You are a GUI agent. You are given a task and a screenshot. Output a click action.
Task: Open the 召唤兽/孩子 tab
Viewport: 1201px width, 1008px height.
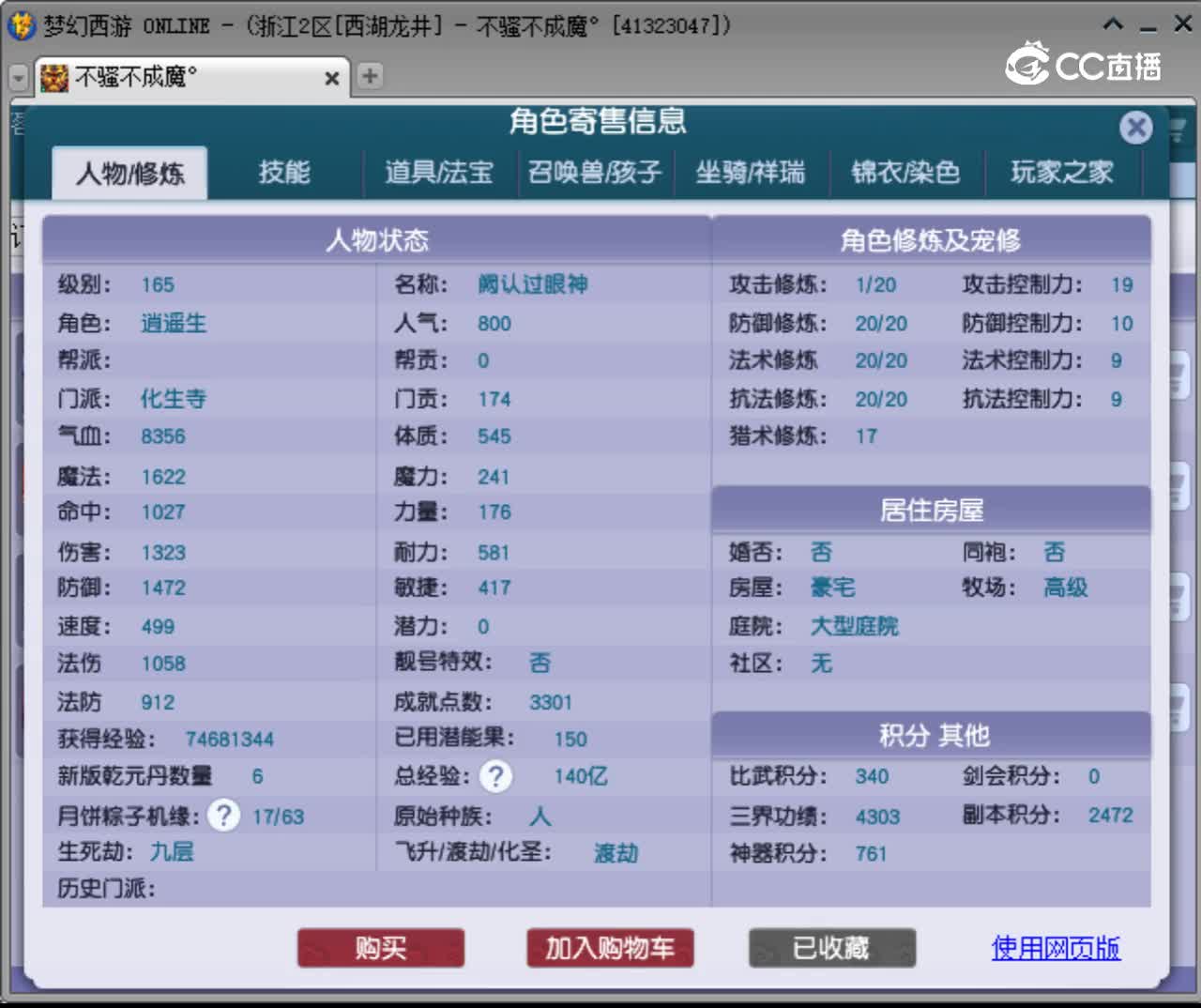pos(595,173)
